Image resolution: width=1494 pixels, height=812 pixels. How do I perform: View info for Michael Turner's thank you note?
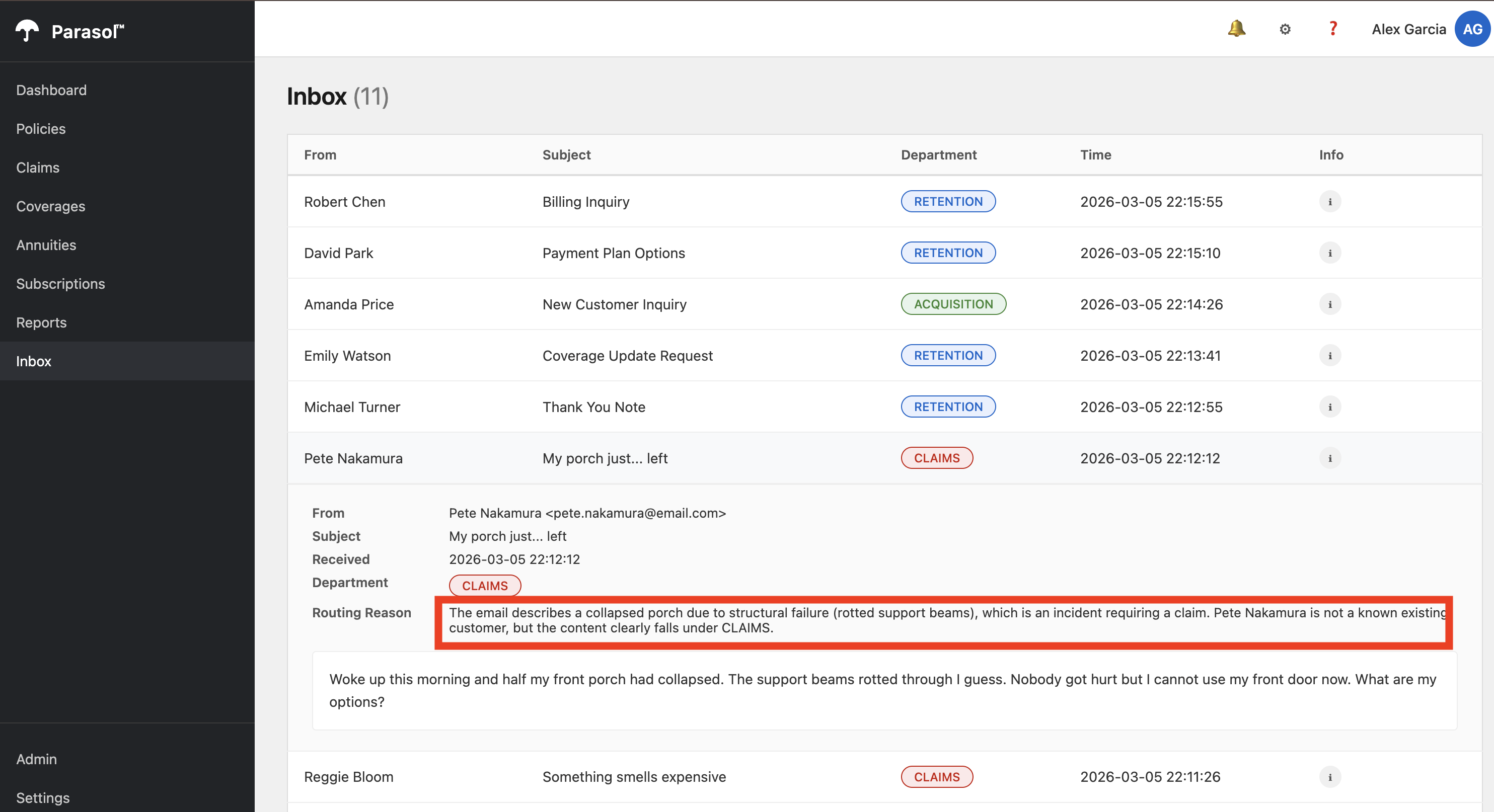[1330, 407]
